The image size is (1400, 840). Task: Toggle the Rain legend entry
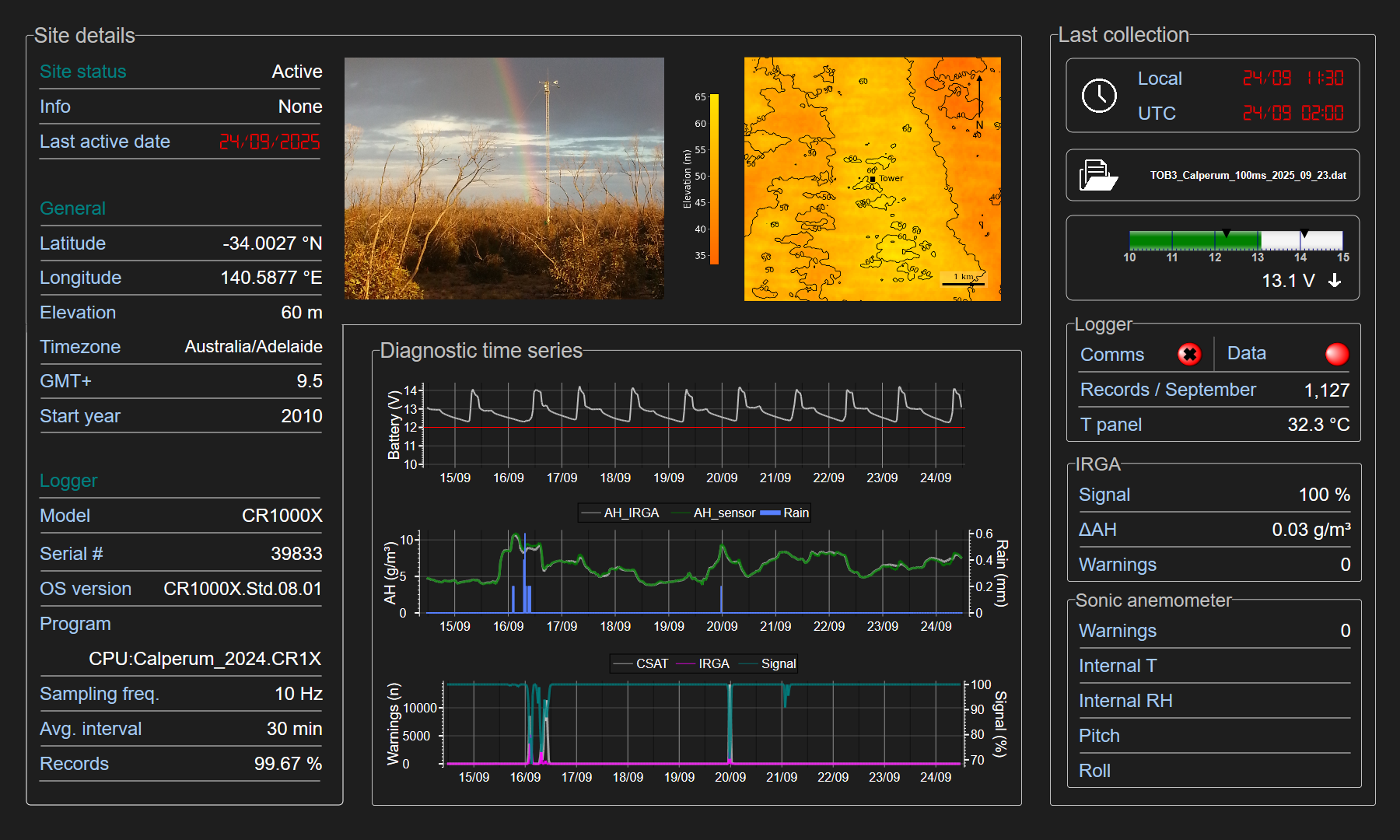795,513
